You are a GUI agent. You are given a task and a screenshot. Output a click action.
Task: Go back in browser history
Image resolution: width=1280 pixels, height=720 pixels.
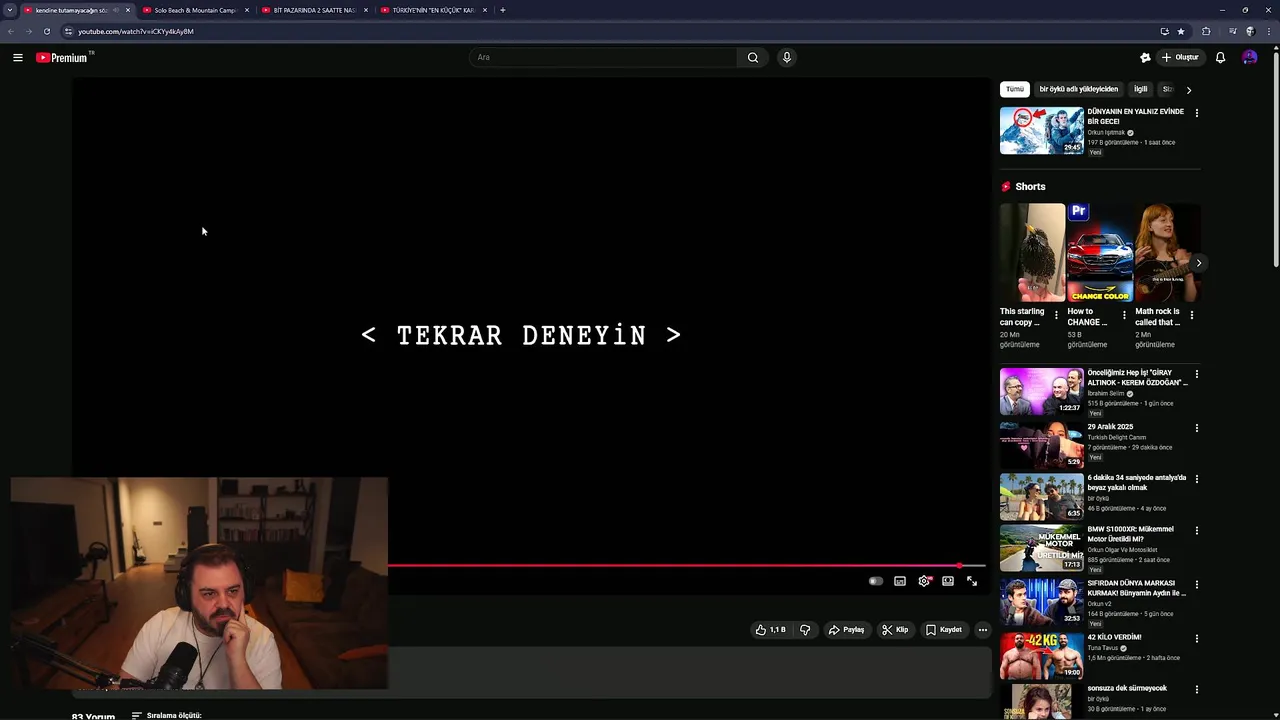[x=11, y=31]
